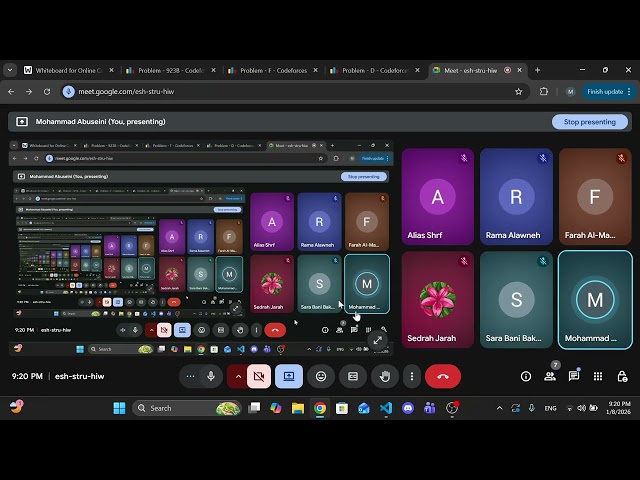
Task: Open the emoji reactions button
Action: click(321, 376)
